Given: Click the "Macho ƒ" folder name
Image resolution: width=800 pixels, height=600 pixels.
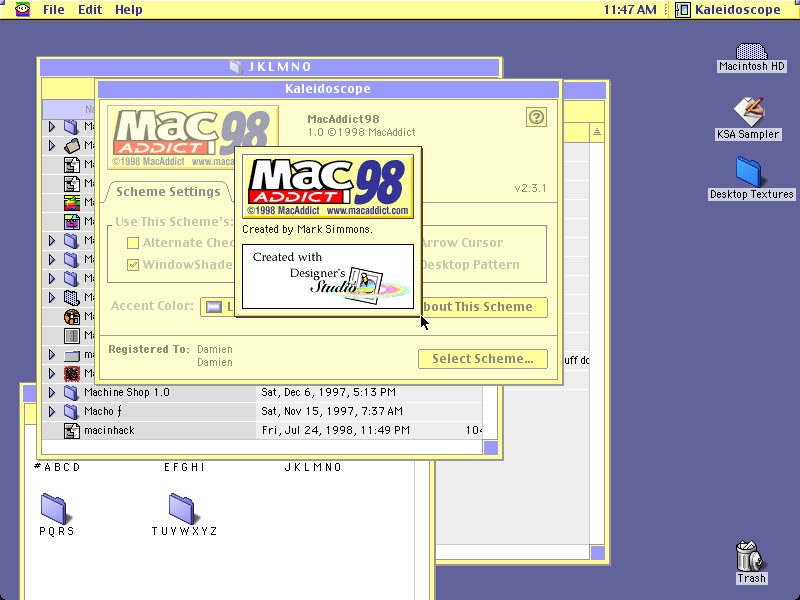Looking at the screenshot, I should point(103,411).
